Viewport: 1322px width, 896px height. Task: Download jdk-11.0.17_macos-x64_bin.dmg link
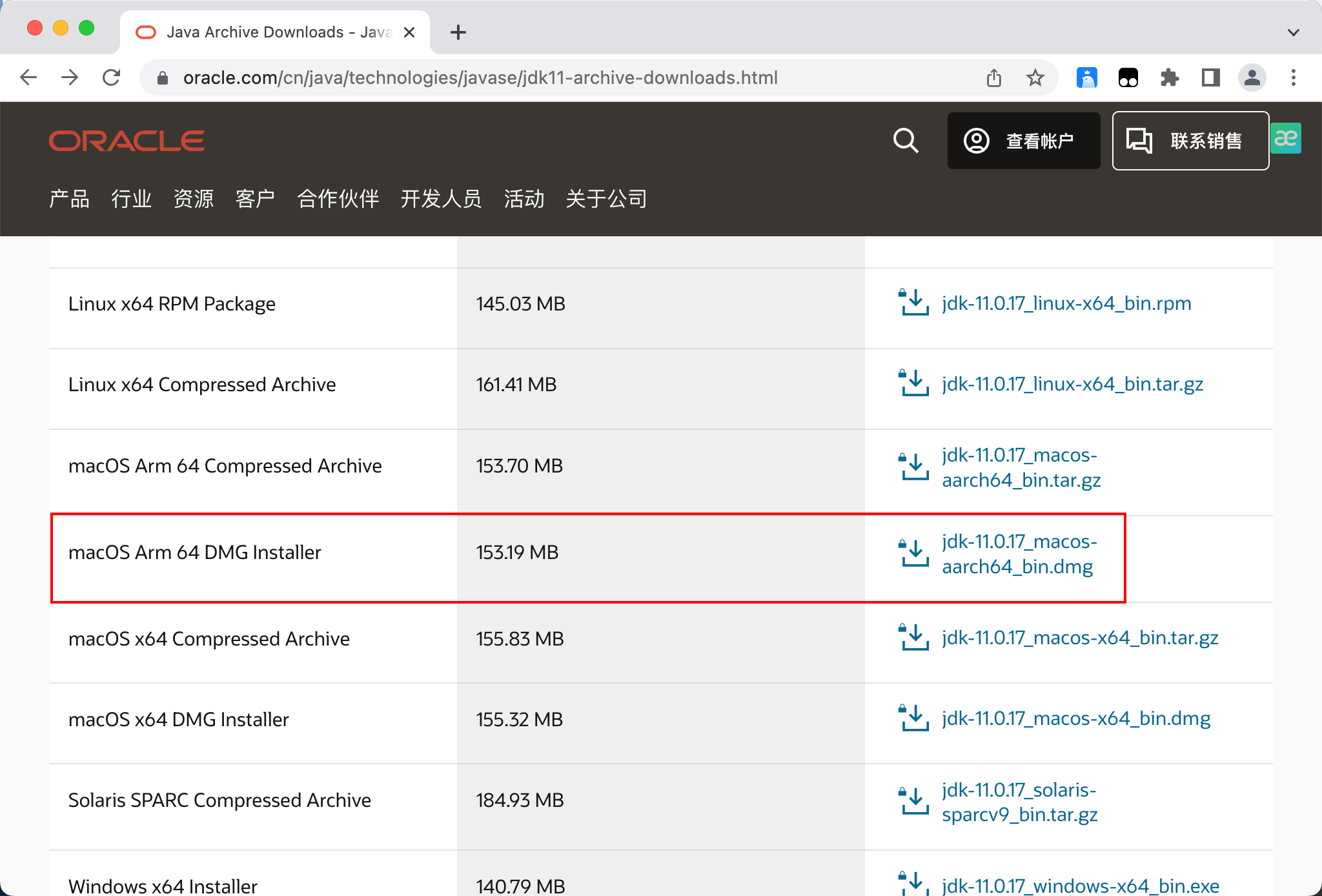click(x=1076, y=718)
